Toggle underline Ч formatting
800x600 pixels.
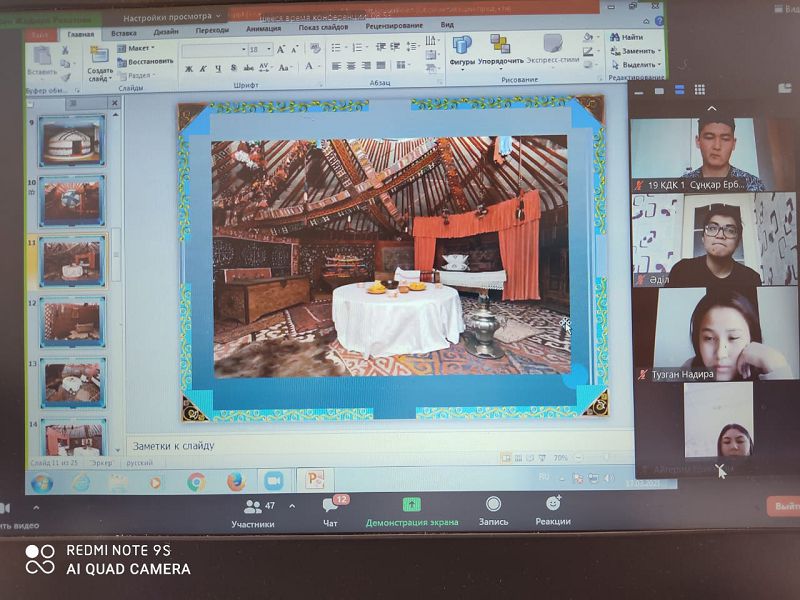(218, 68)
